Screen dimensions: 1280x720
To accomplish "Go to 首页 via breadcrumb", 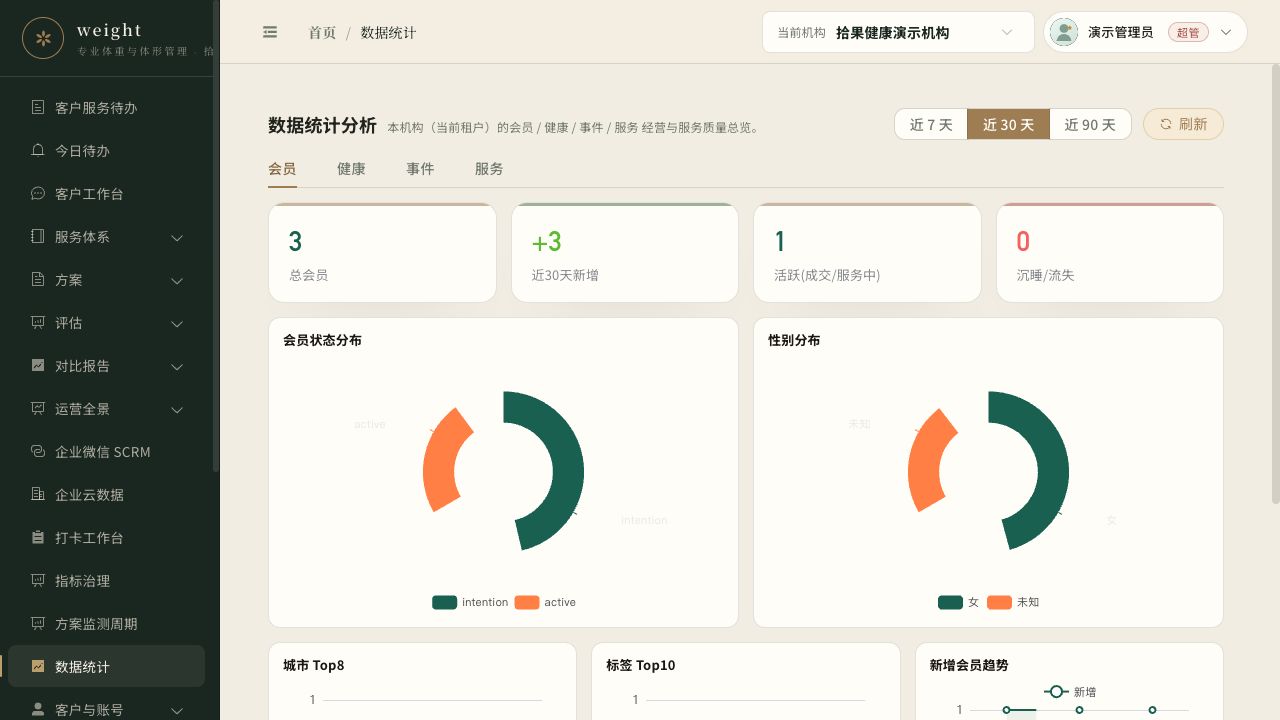I will (x=322, y=32).
